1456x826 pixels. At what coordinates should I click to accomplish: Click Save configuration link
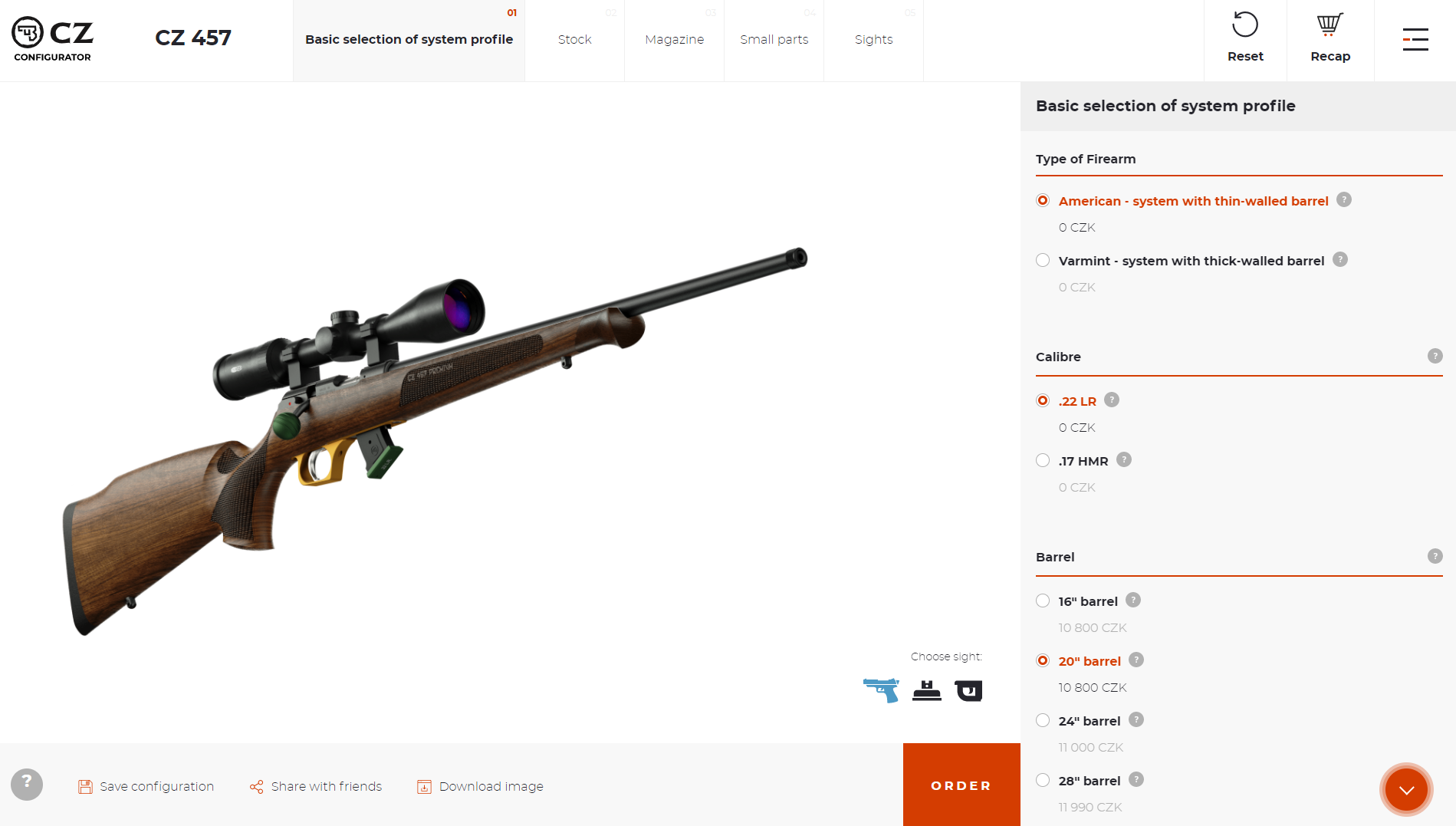(146, 786)
